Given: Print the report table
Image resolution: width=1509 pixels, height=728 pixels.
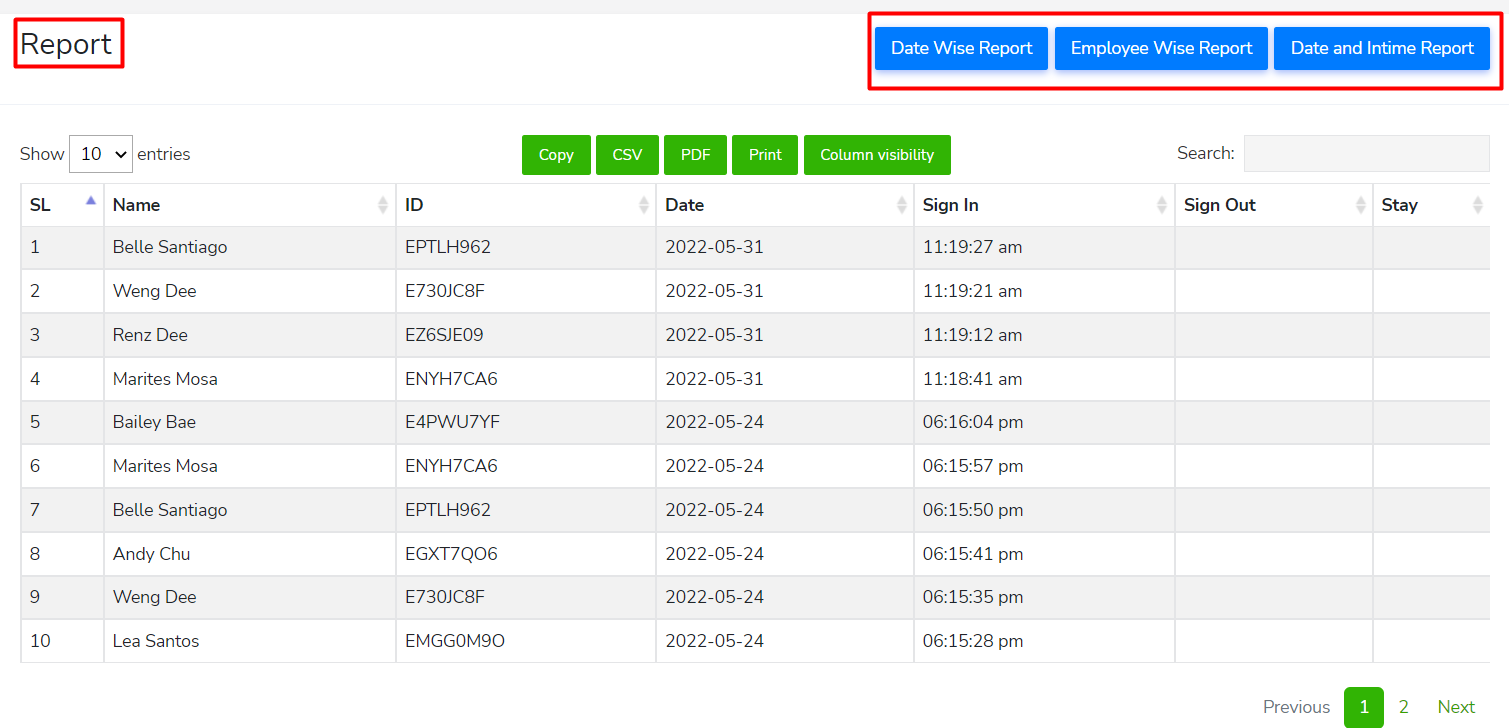Looking at the screenshot, I should click(765, 155).
